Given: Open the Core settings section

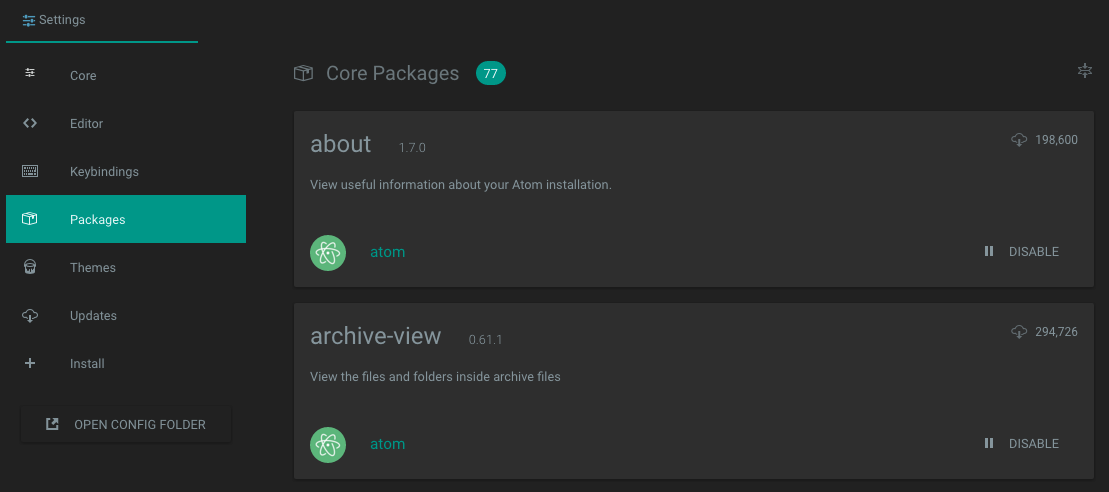Looking at the screenshot, I should tap(126, 75).
